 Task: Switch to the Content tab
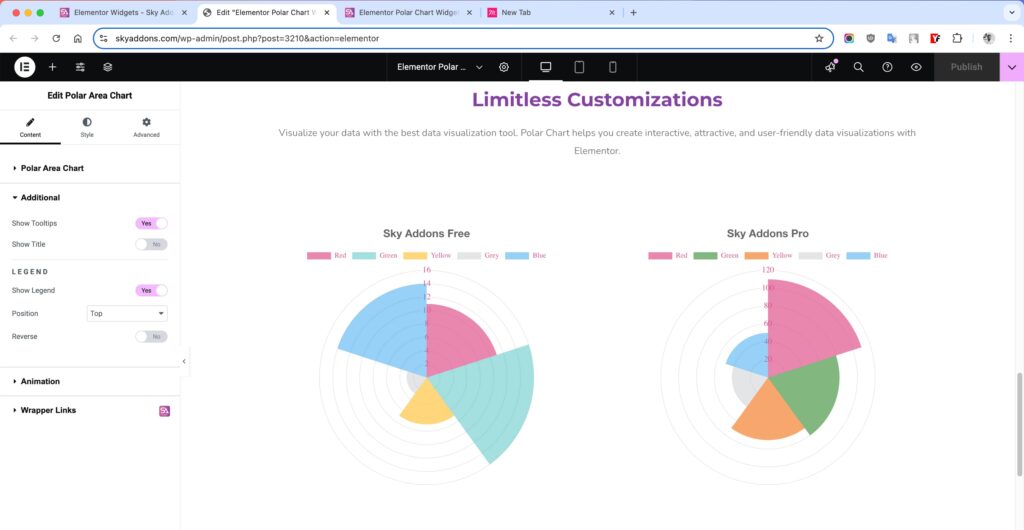30,127
